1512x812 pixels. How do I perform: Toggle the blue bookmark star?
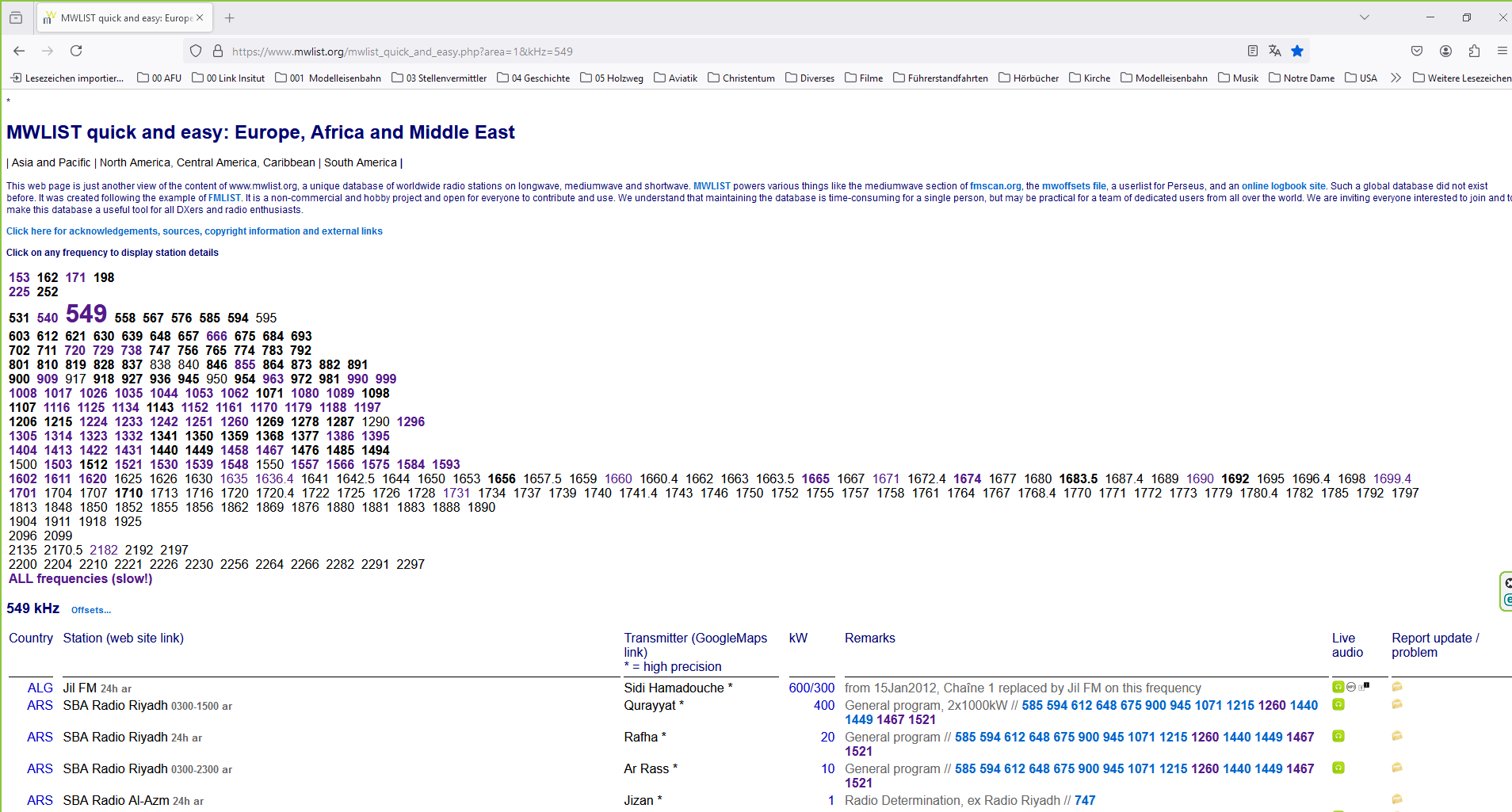(x=1297, y=51)
